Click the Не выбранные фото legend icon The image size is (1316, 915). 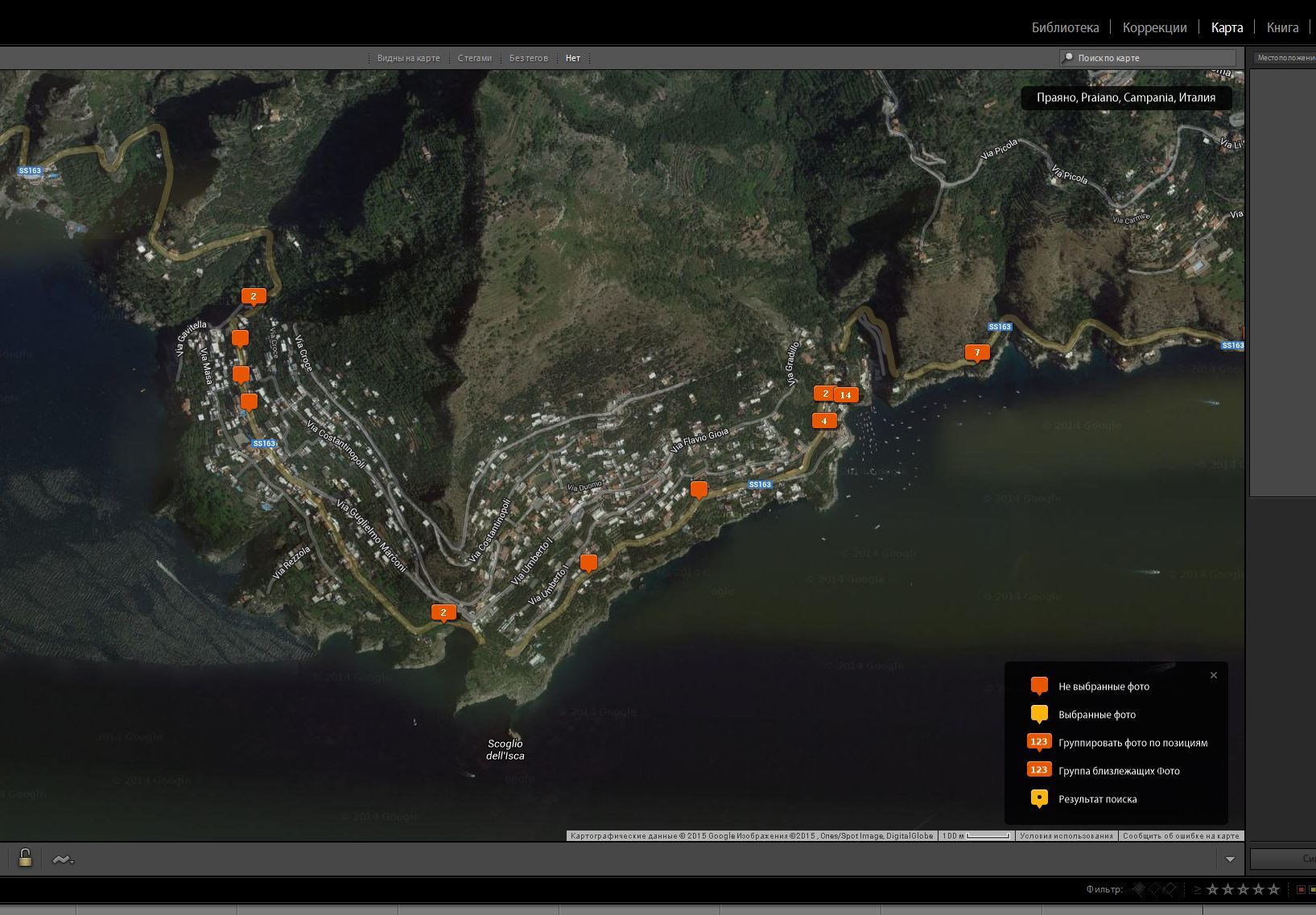pos(1039,686)
